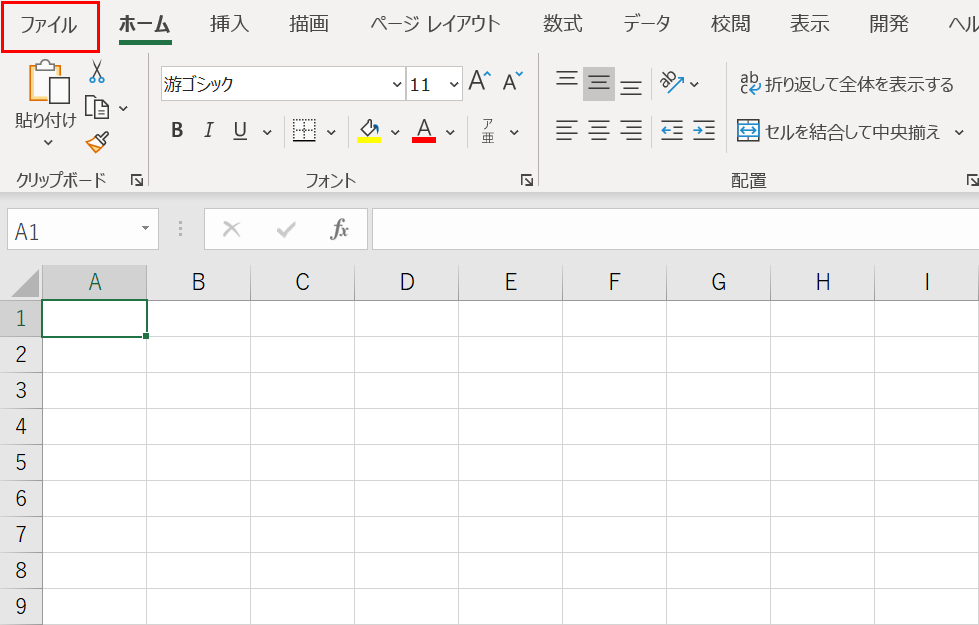Screen dimensions: 979x625
Task: Open the フォント group dialog launcher
Action: pos(527,181)
